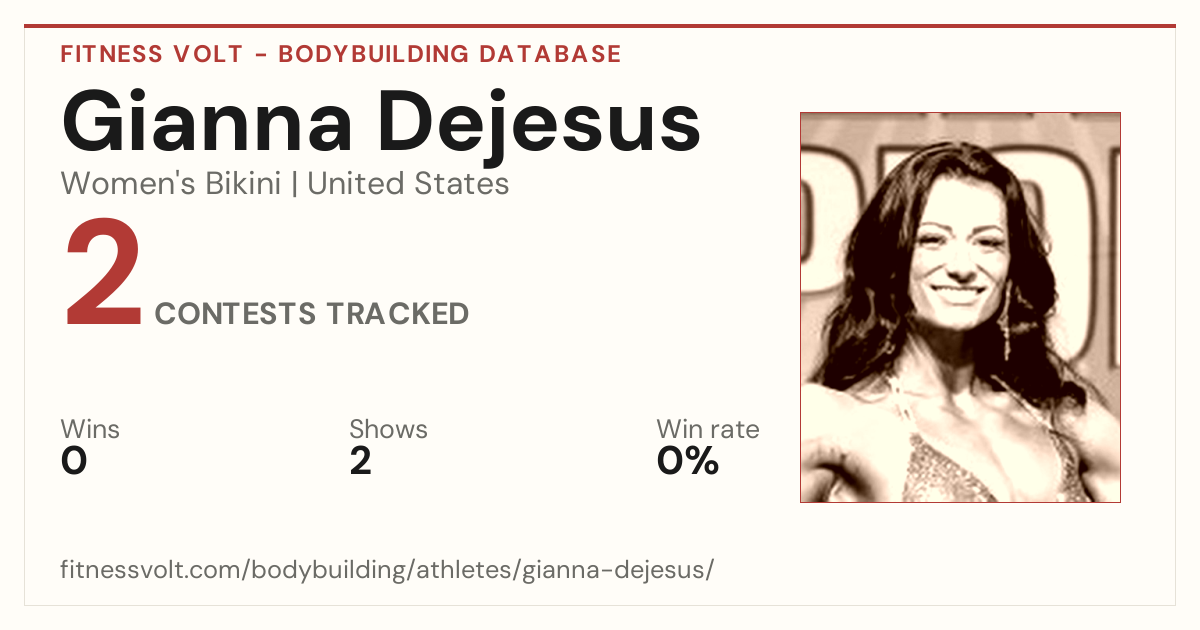Select the Fitness Volt Bodybuilding Database header
This screenshot has height=630, width=1200.
click(341, 54)
